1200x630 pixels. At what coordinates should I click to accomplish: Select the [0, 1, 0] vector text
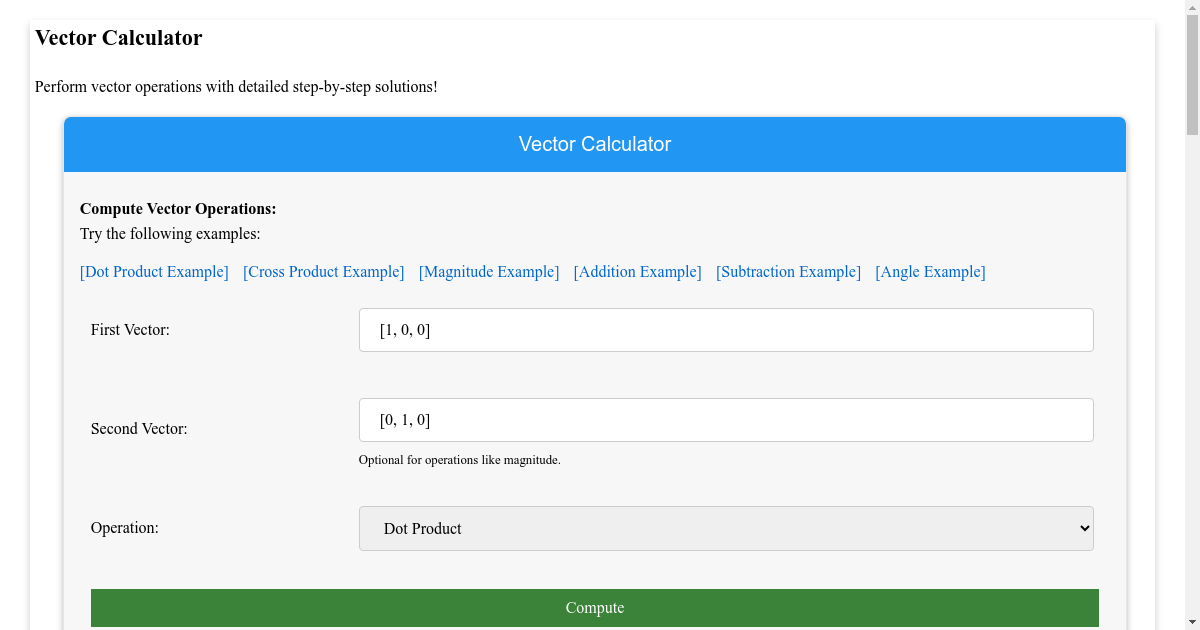[x=404, y=419]
